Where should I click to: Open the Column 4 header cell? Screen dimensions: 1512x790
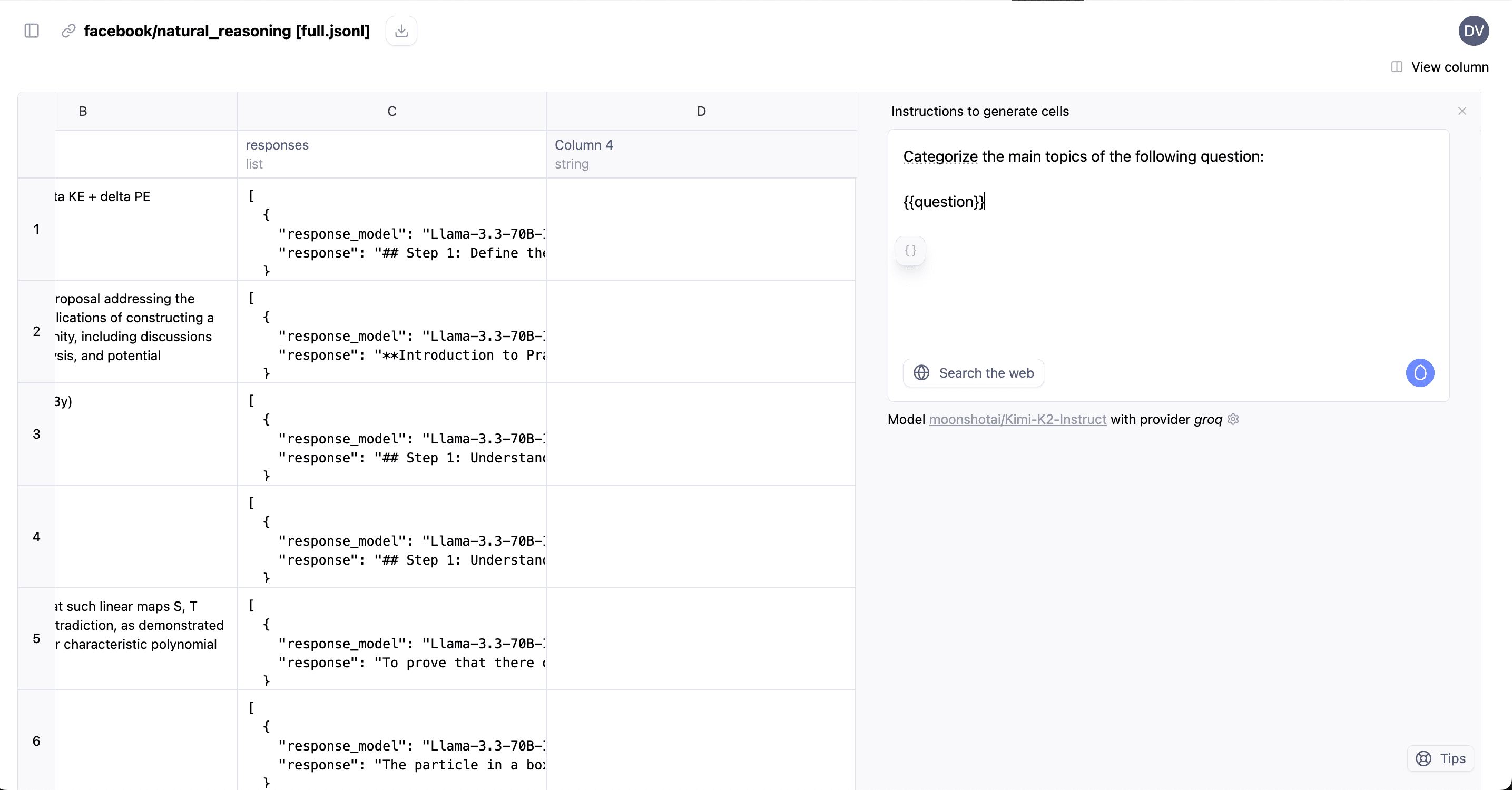(x=701, y=154)
